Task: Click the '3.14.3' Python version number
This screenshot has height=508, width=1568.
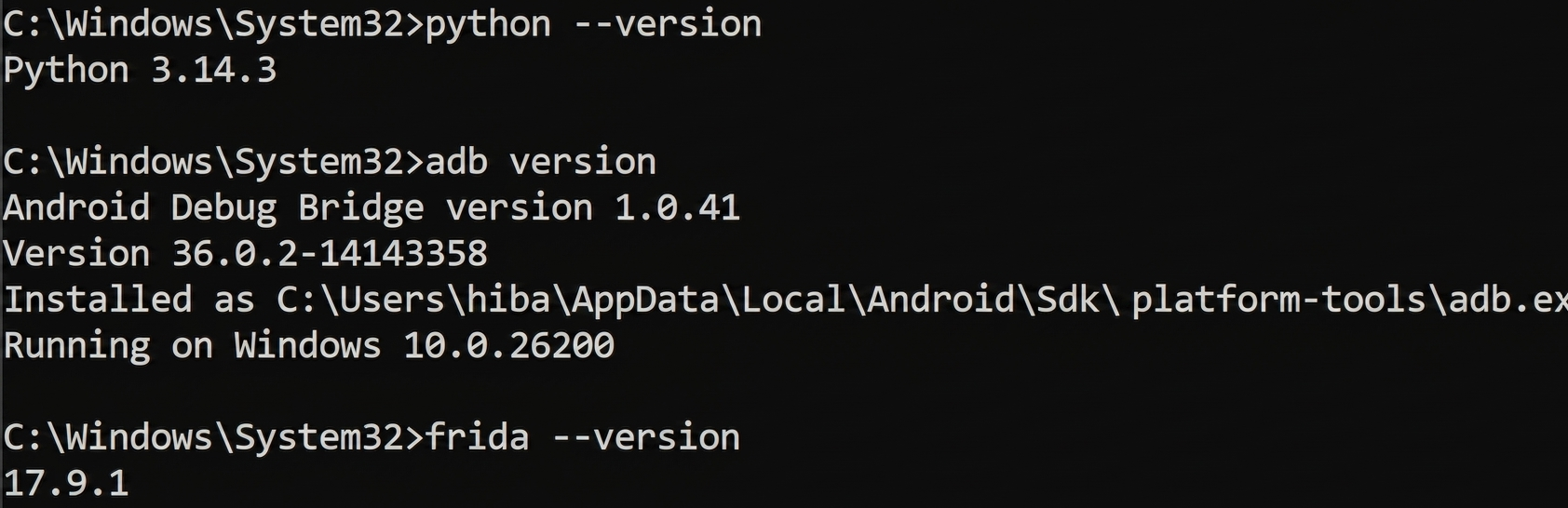Action: pos(214,70)
